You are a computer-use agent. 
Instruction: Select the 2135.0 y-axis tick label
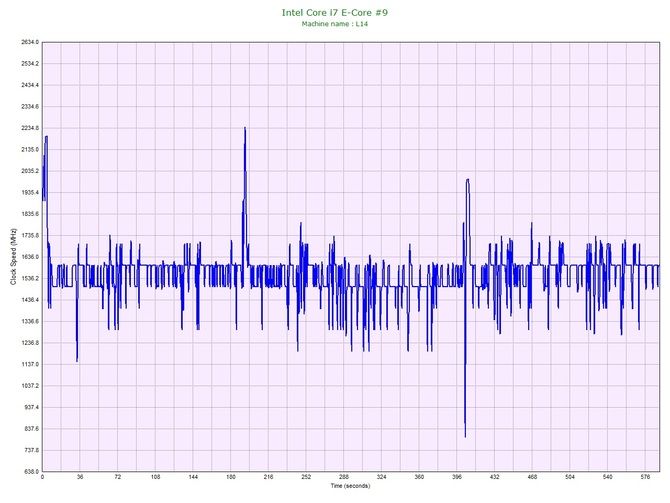click(x=30, y=150)
